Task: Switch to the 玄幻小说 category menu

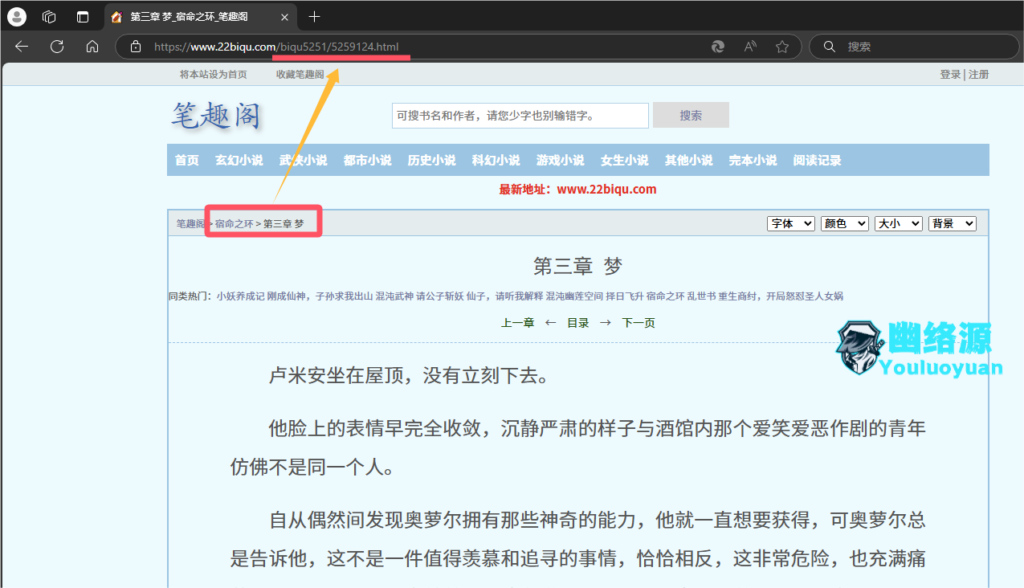Action: (238, 159)
